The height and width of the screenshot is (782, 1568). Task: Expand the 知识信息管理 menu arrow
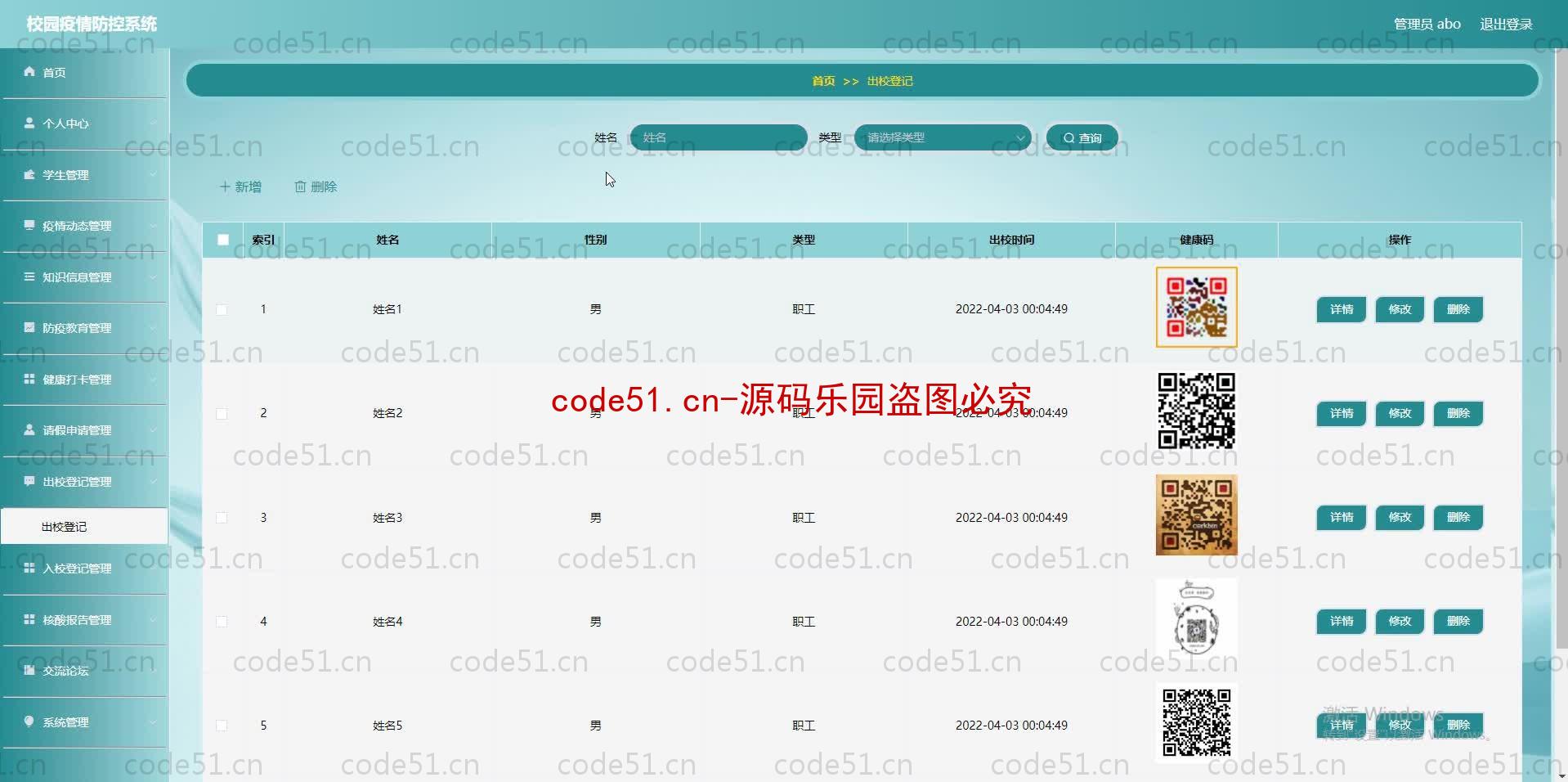point(153,276)
